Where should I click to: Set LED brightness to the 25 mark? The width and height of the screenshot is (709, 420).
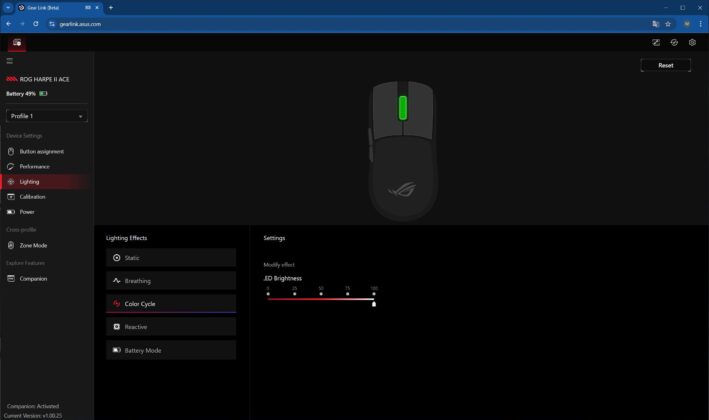(x=294, y=294)
